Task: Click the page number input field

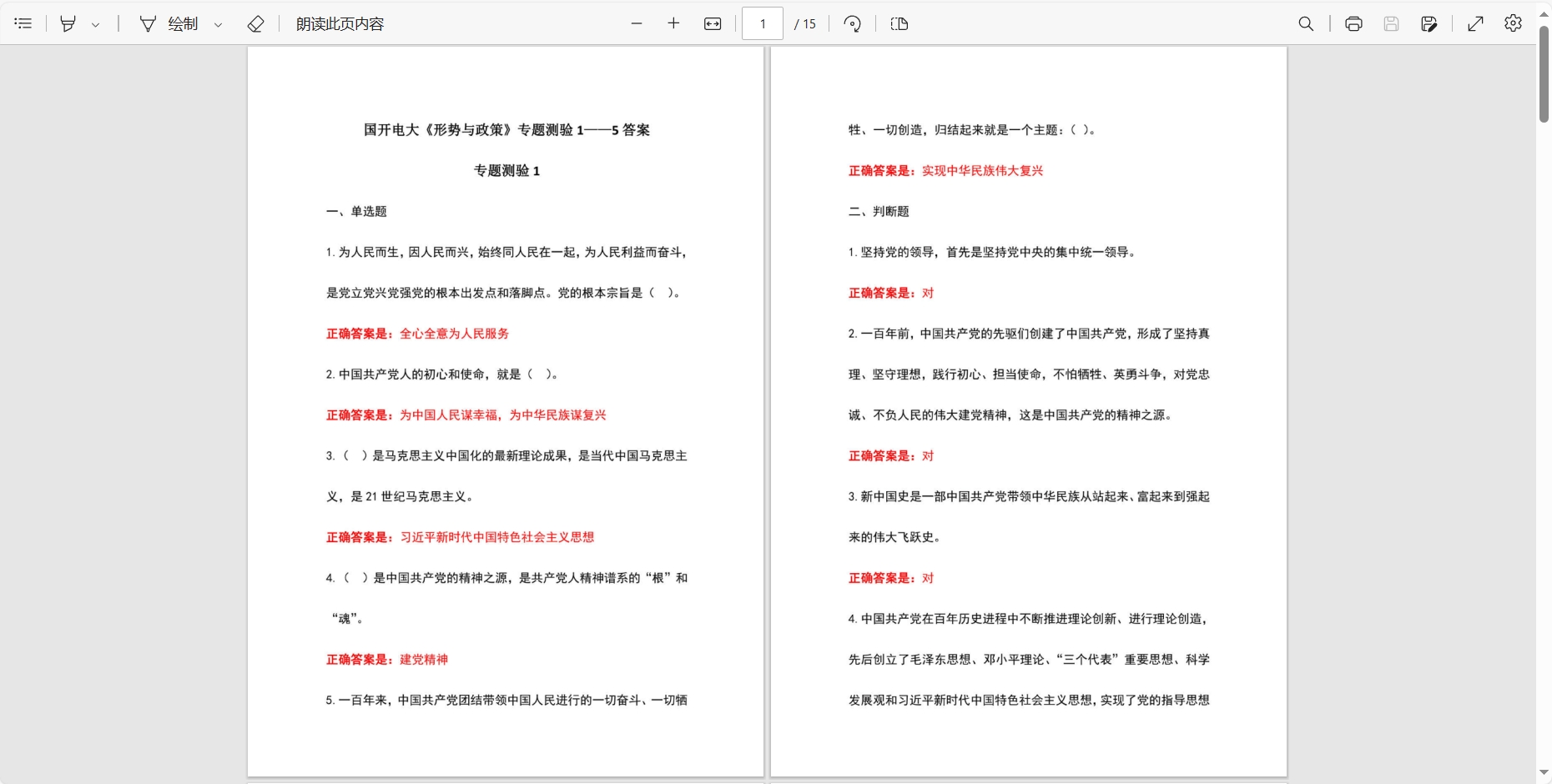Action: [763, 23]
